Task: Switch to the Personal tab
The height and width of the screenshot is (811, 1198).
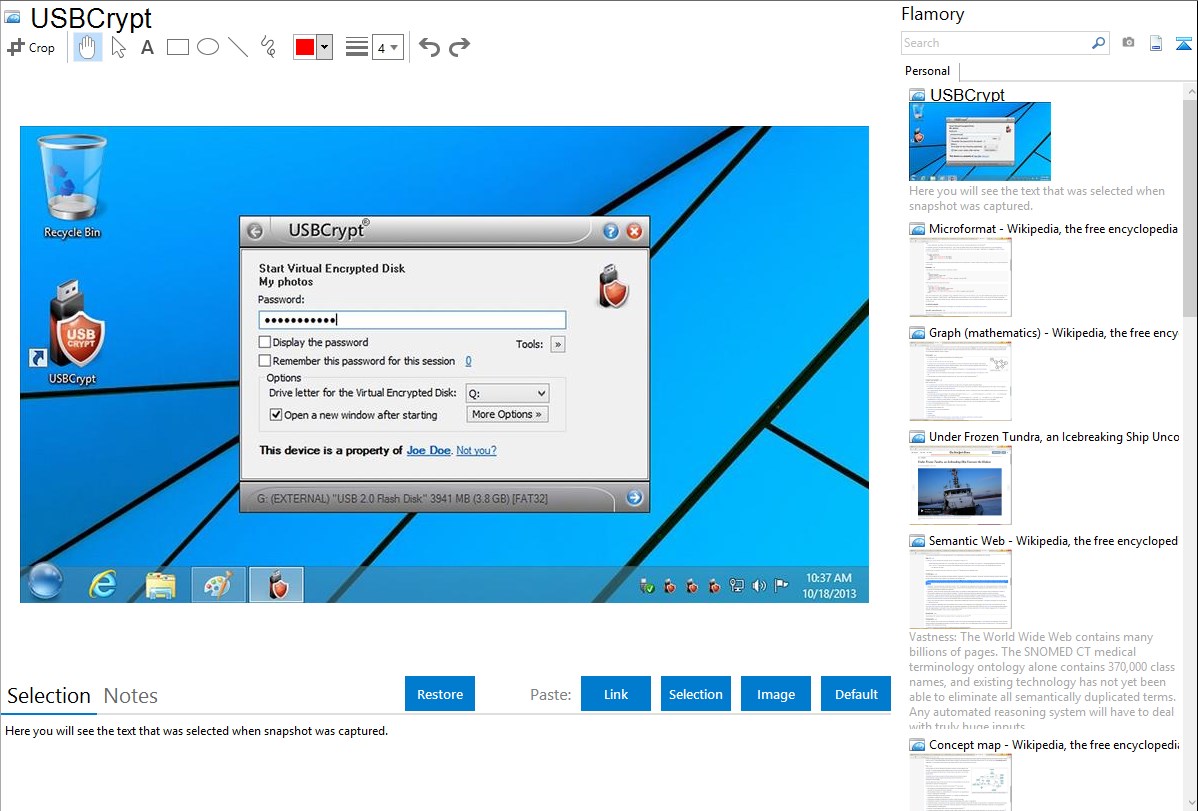Action: pos(927,71)
